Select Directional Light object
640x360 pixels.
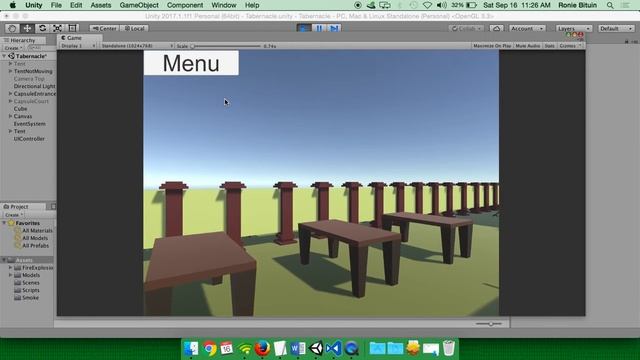coord(34,86)
